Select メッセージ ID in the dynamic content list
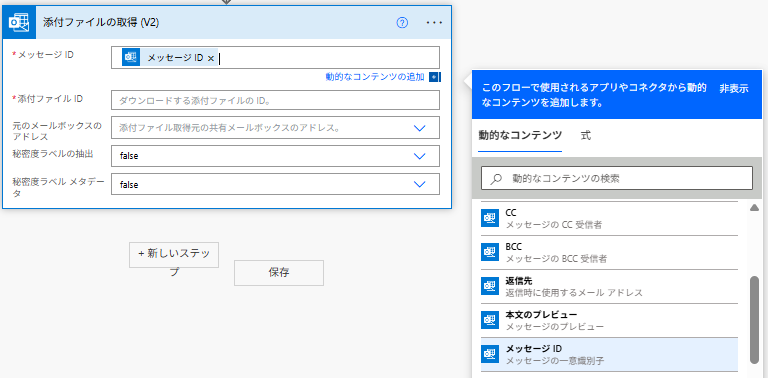This screenshot has height=378, width=768. [x=609, y=354]
